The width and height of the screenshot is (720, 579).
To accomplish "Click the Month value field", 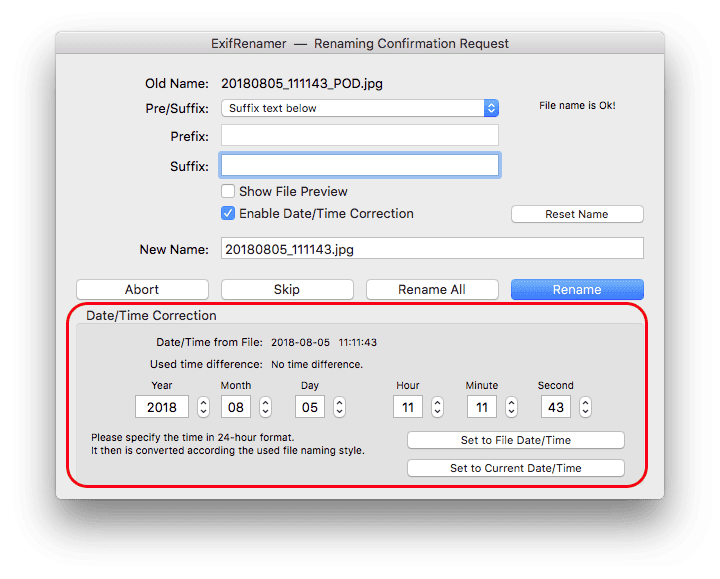I will click(x=236, y=407).
